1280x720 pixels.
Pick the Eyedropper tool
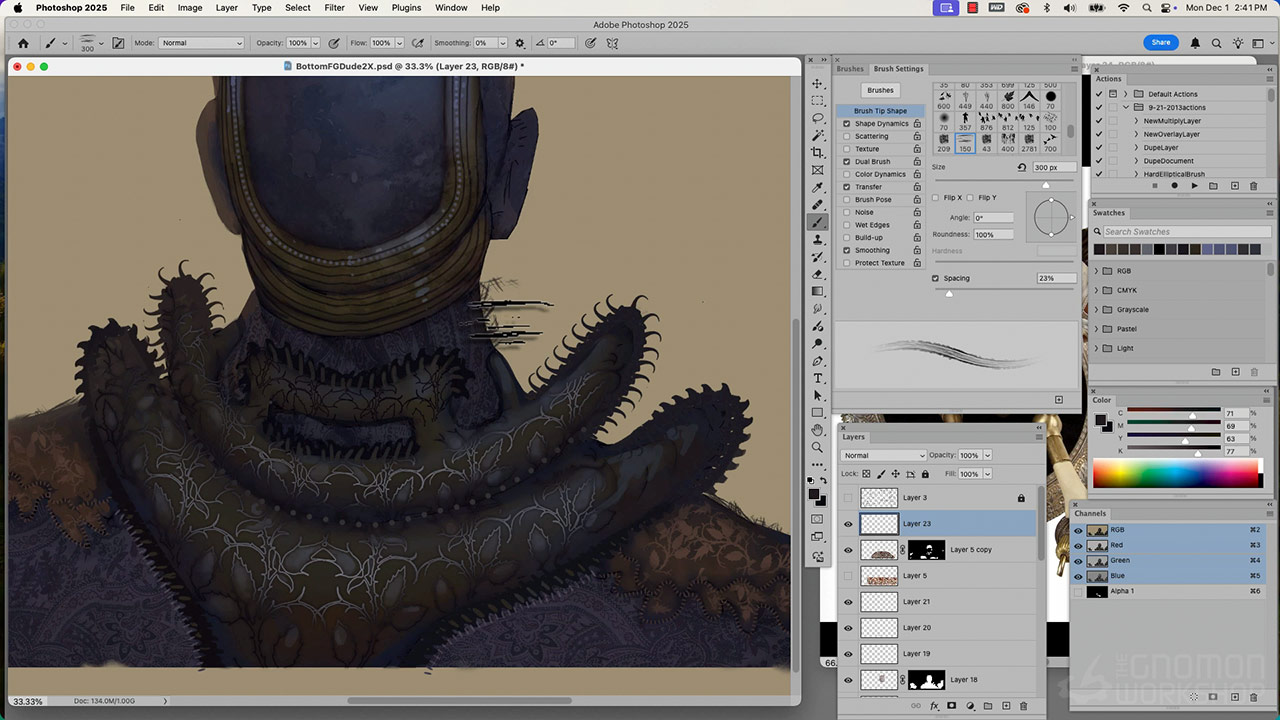click(818, 188)
